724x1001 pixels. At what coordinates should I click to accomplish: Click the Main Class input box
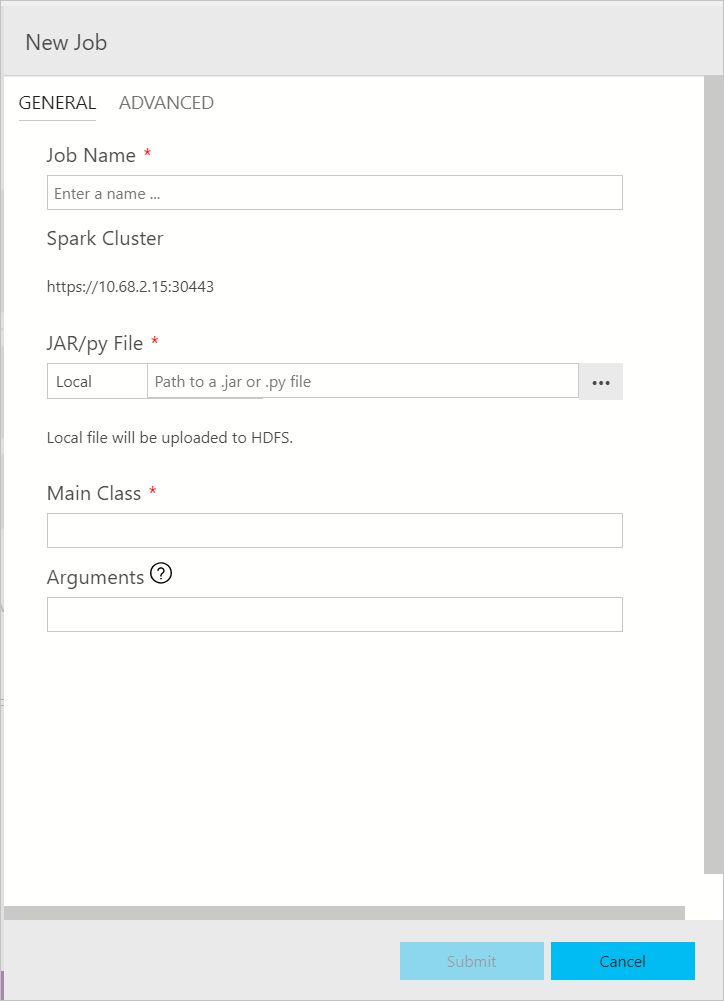[334, 530]
